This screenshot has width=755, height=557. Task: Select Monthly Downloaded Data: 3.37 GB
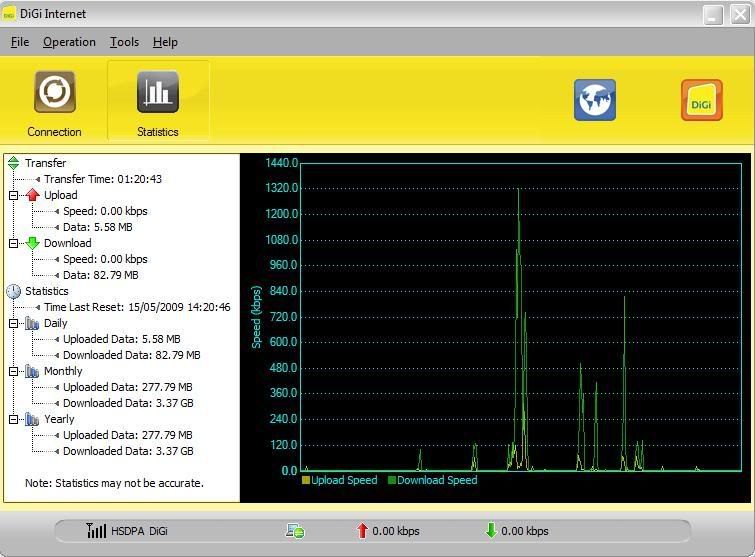[x=128, y=403]
